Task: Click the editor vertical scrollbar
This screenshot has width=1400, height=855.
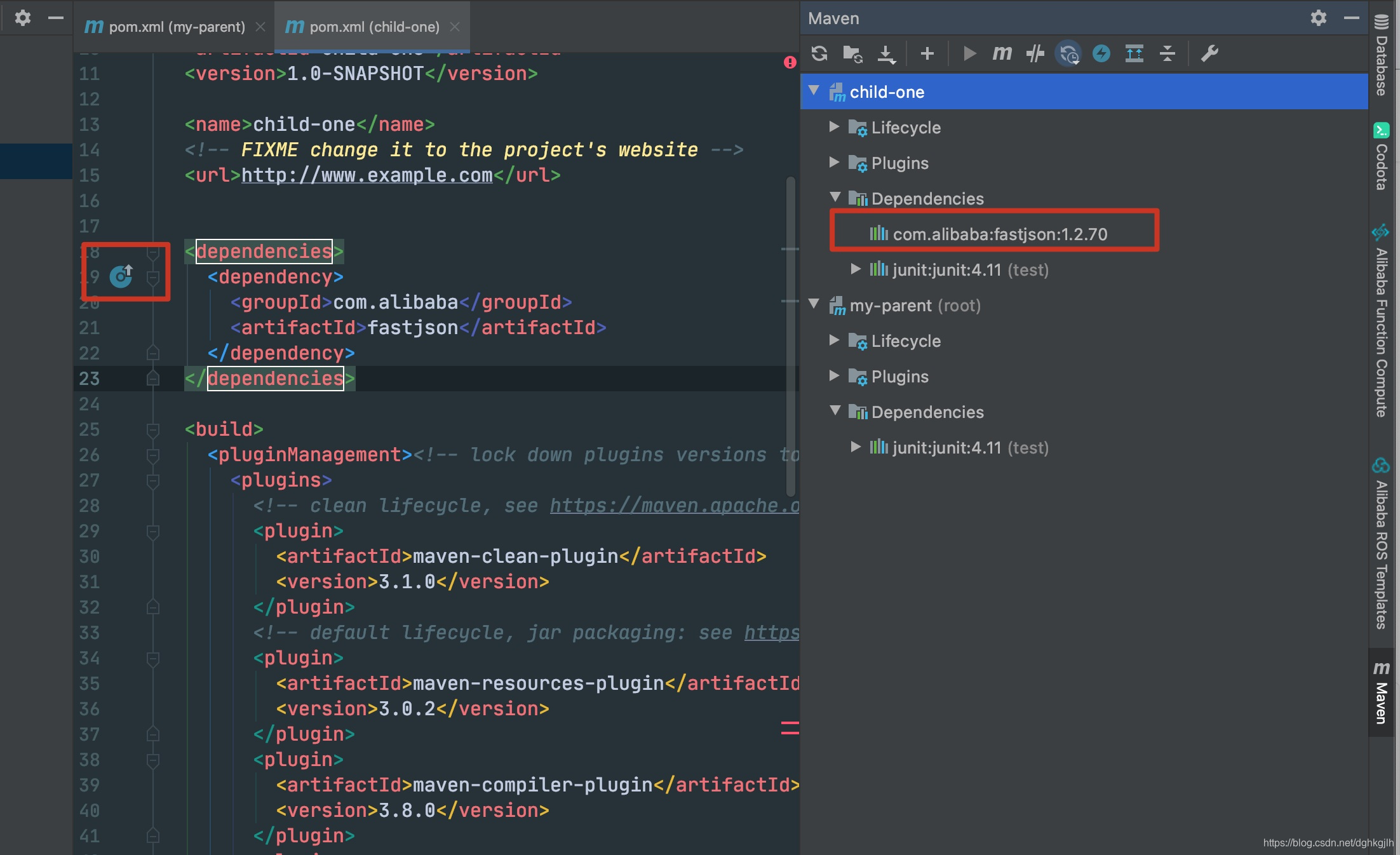Action: pyautogui.click(x=791, y=337)
